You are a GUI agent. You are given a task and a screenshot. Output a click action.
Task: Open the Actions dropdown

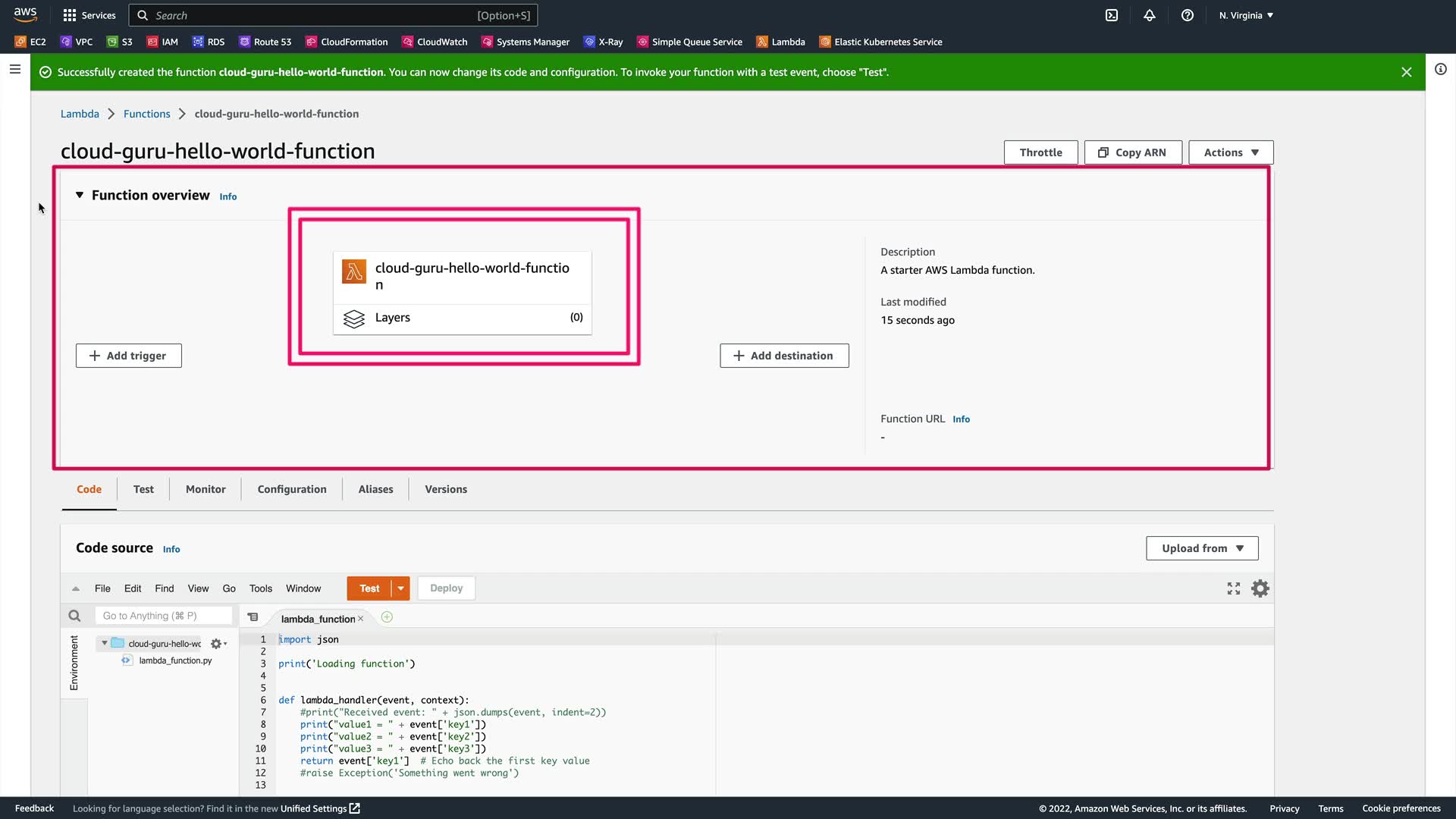tap(1231, 152)
